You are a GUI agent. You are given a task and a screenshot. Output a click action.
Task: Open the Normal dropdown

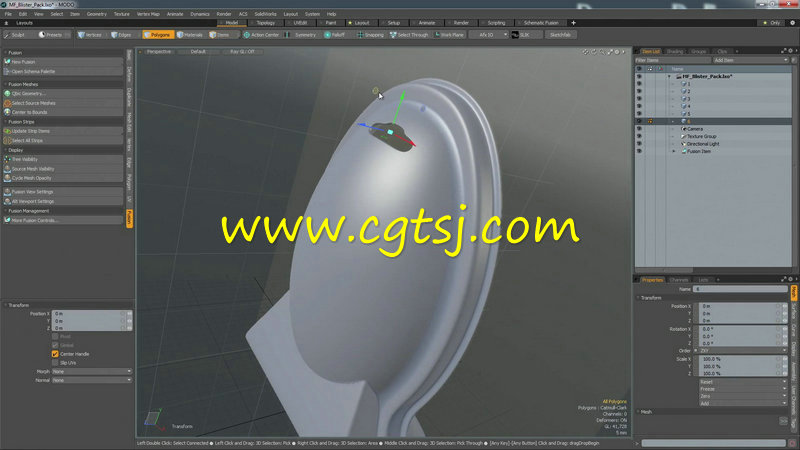pos(92,380)
